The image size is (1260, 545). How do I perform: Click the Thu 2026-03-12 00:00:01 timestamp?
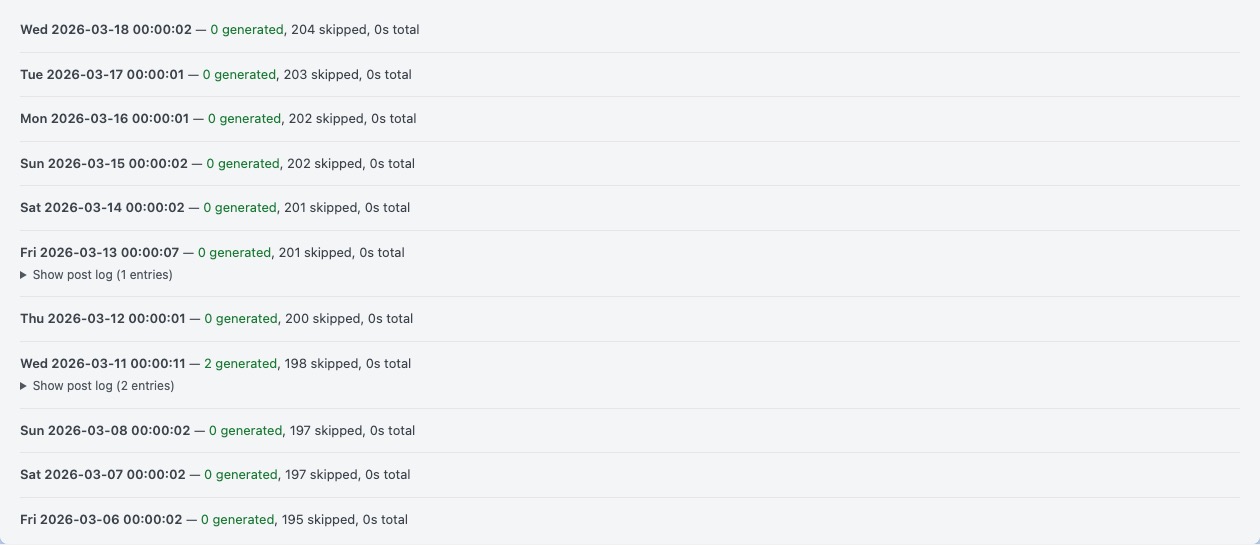click(103, 319)
